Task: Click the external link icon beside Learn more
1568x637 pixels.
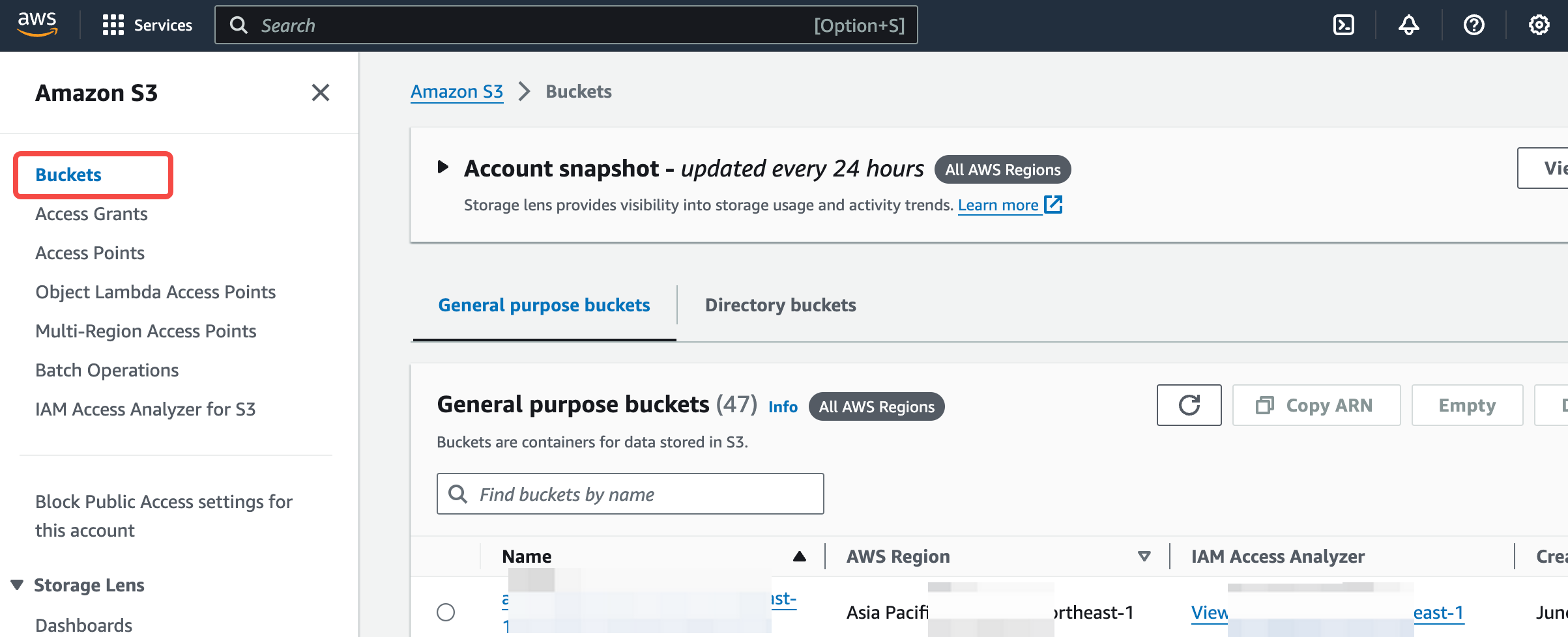Action: click(1053, 205)
